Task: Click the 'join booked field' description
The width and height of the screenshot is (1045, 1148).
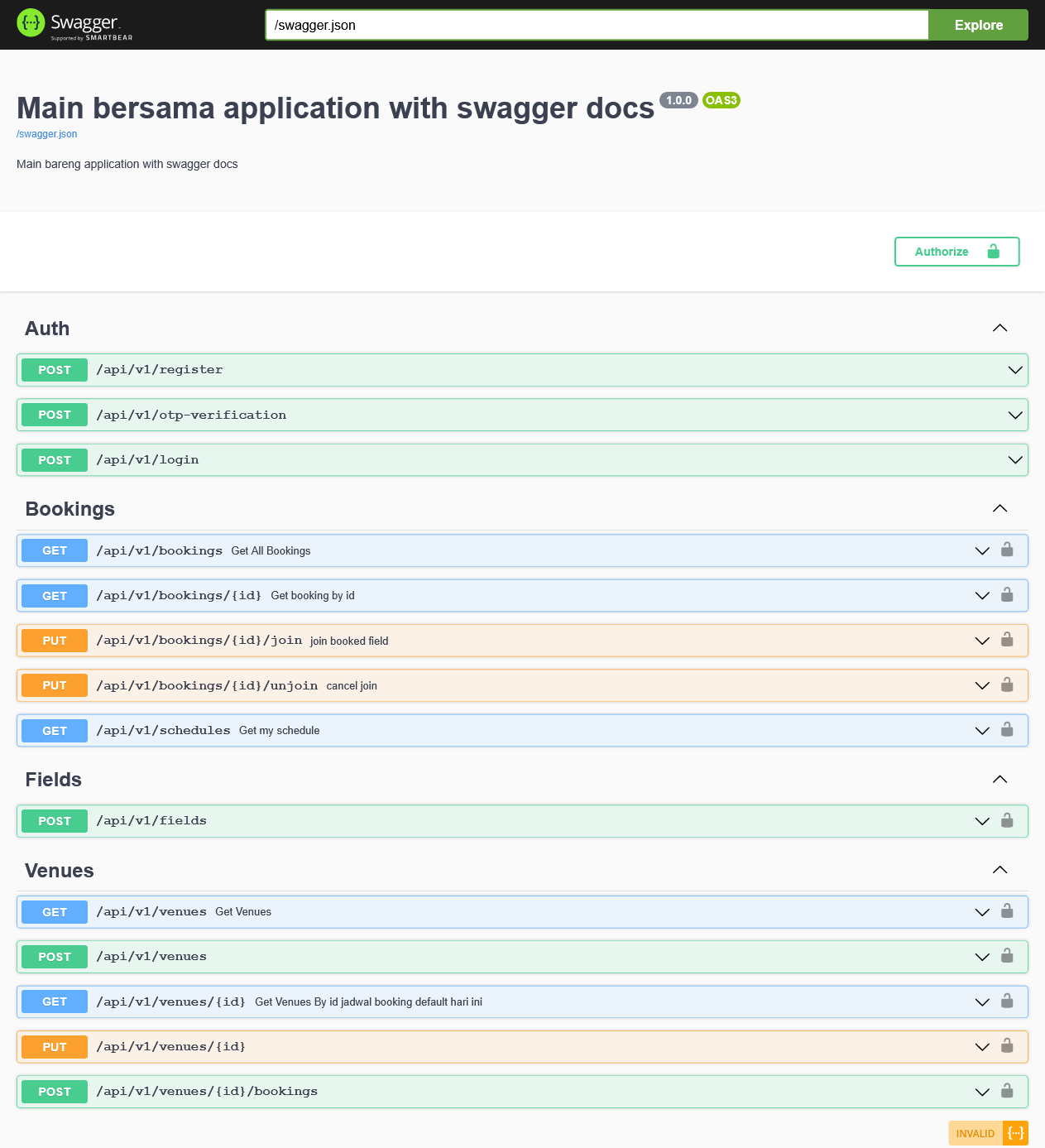Action: tap(349, 641)
